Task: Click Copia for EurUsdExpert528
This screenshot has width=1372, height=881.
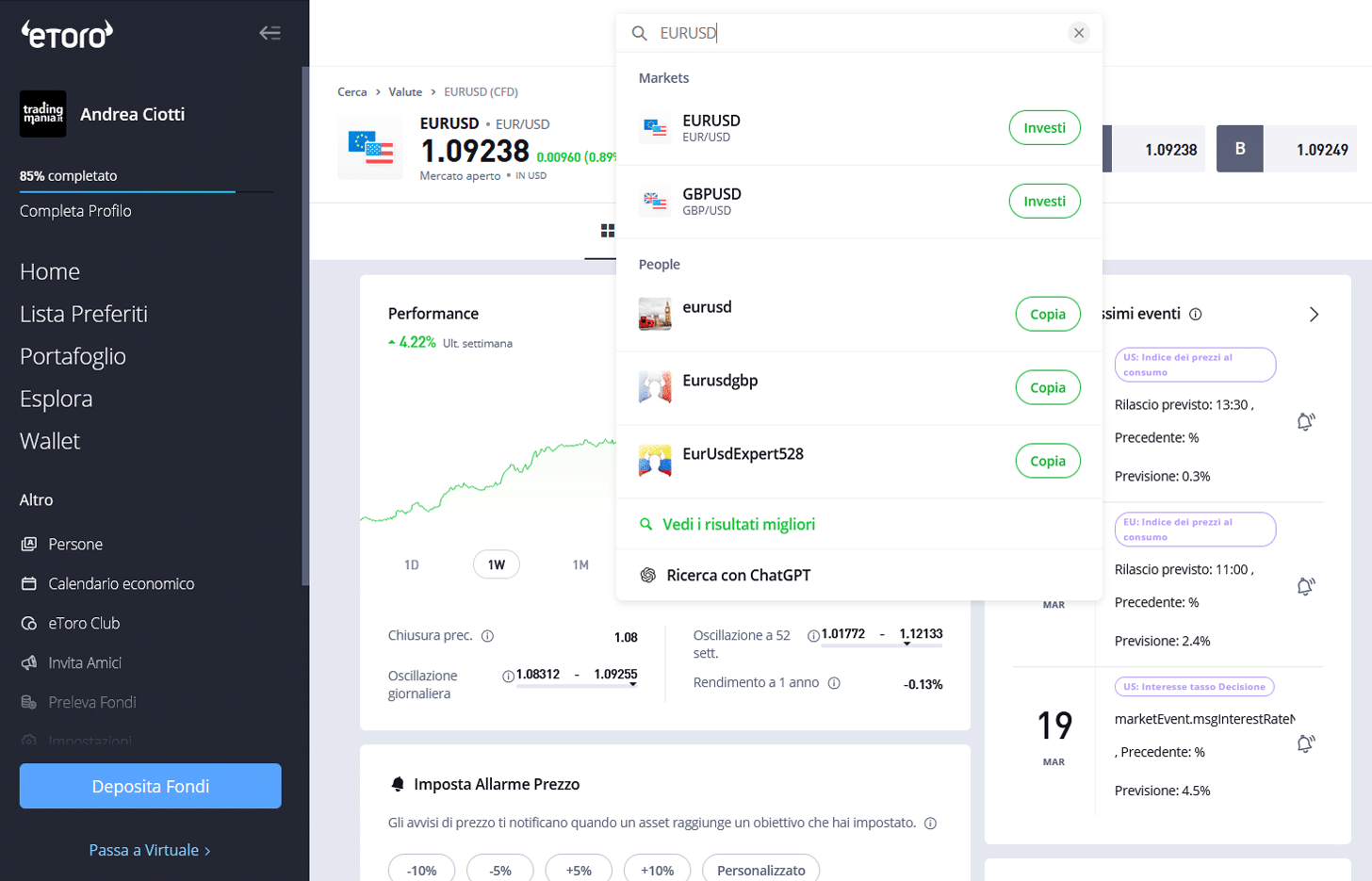Action: click(1048, 462)
